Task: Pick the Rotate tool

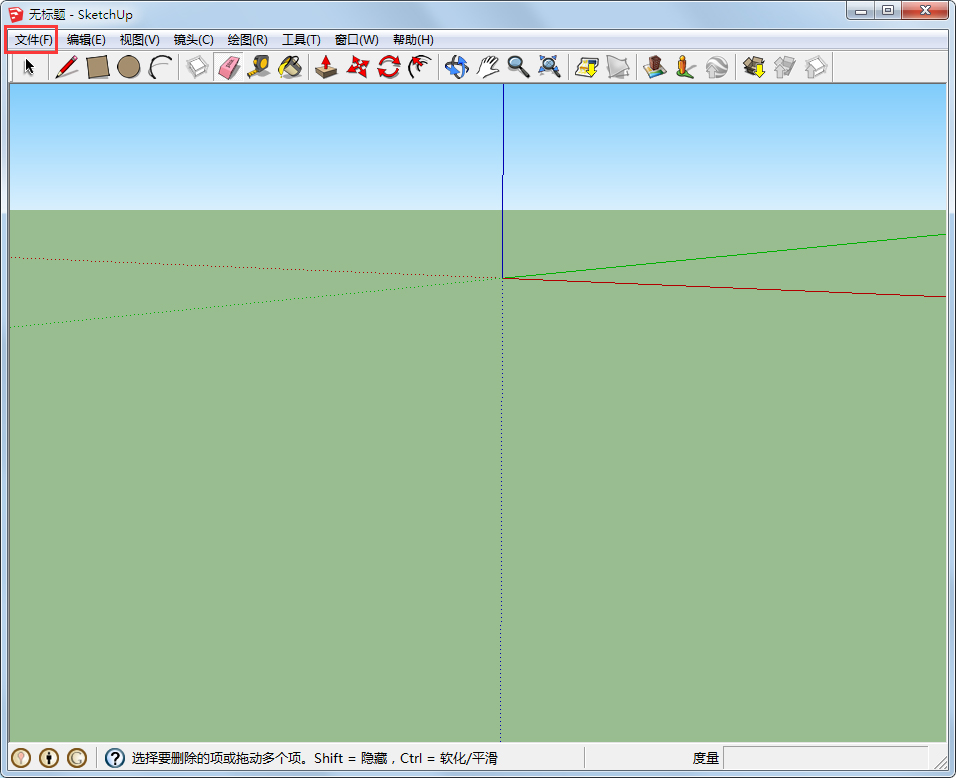Action: click(388, 67)
